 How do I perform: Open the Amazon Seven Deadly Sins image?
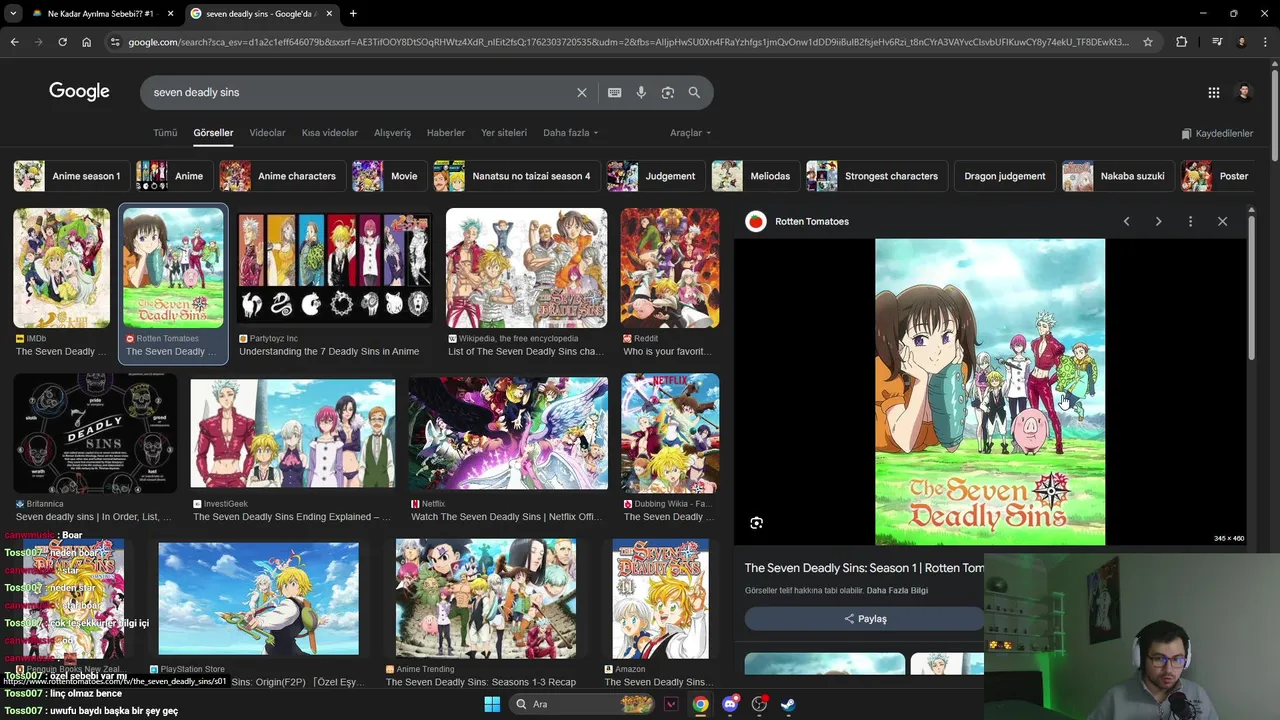point(661,598)
